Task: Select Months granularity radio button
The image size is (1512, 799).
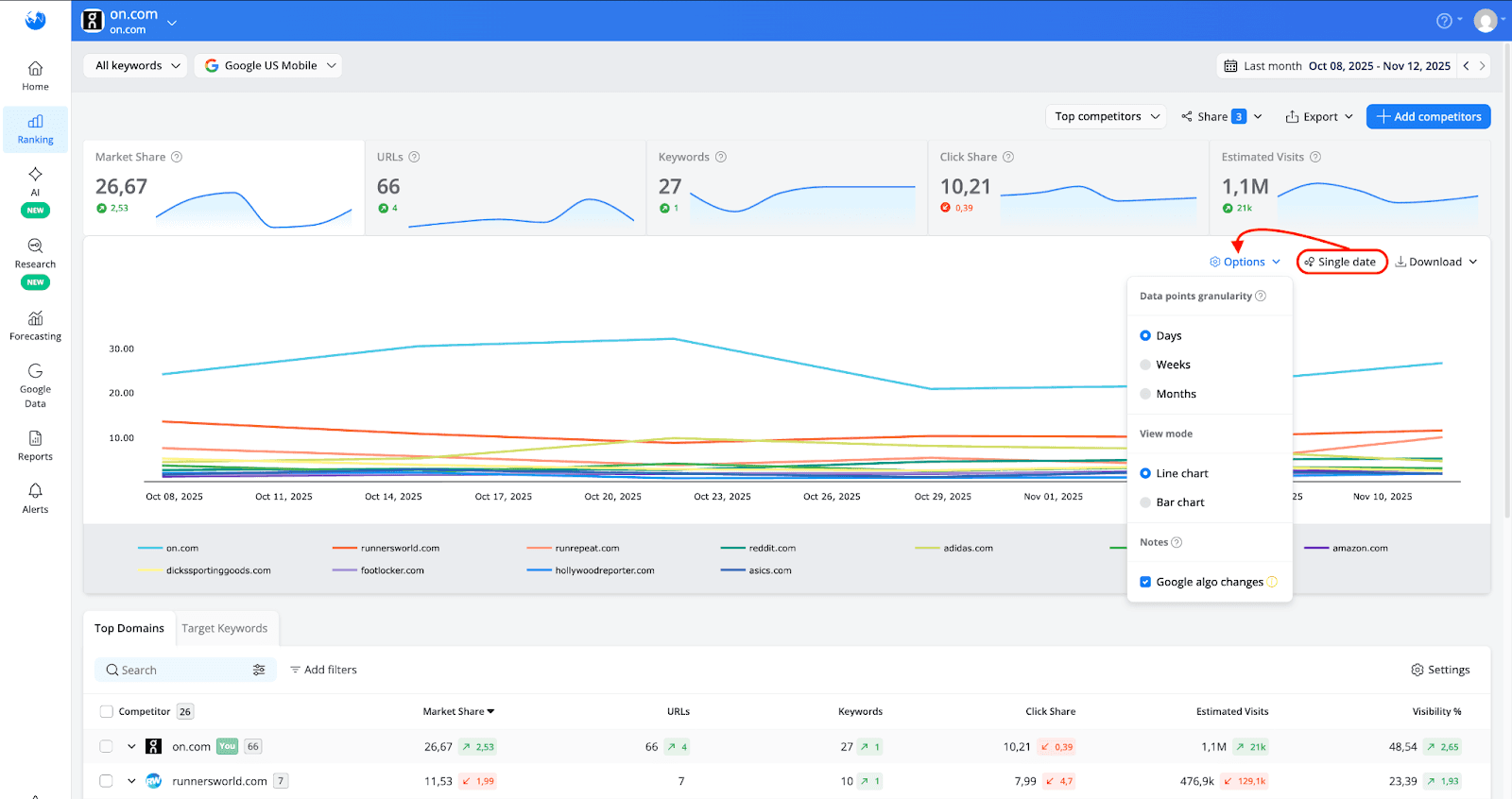Action: (1145, 394)
